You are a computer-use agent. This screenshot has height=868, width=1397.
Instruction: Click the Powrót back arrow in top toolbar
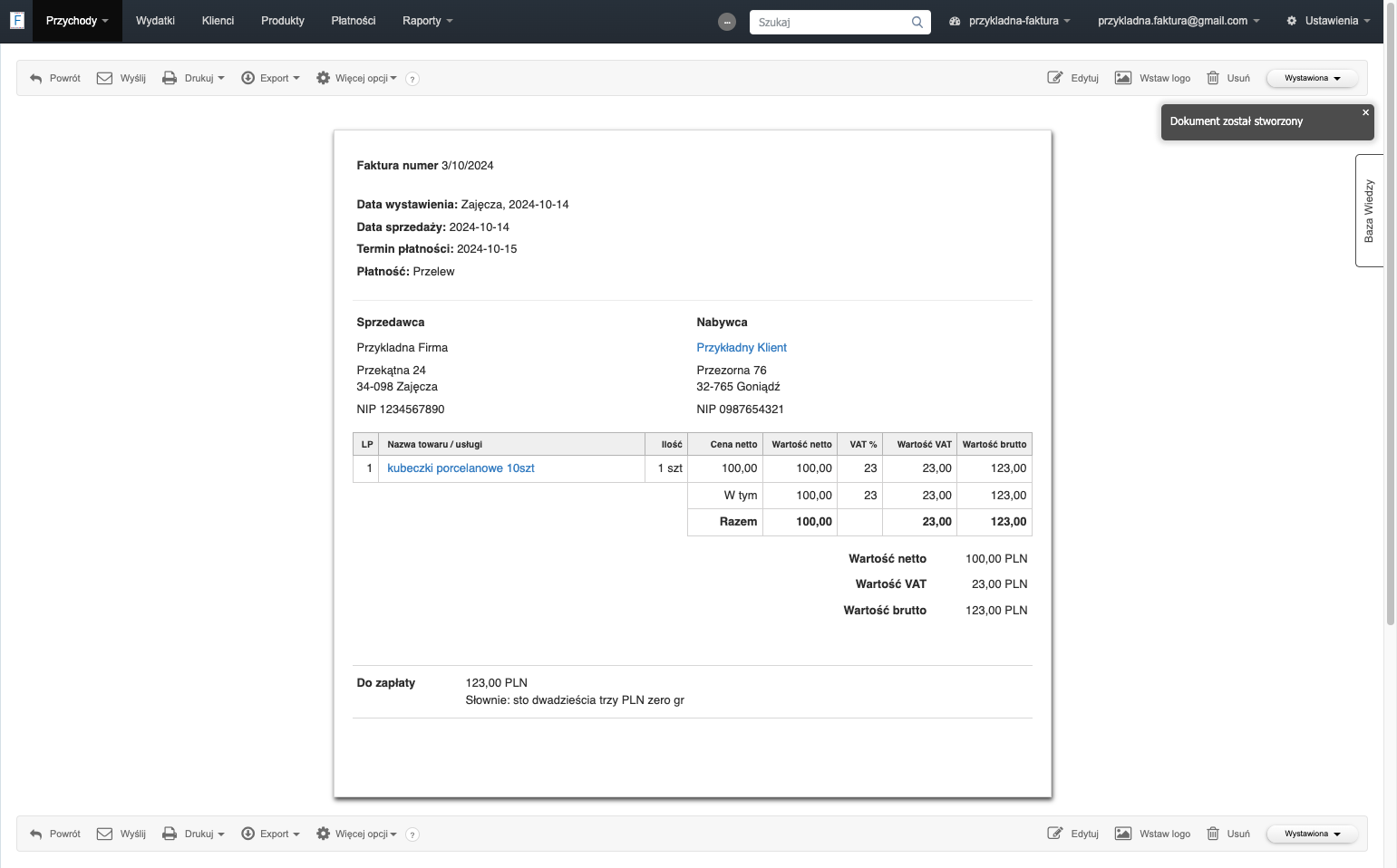(x=36, y=79)
